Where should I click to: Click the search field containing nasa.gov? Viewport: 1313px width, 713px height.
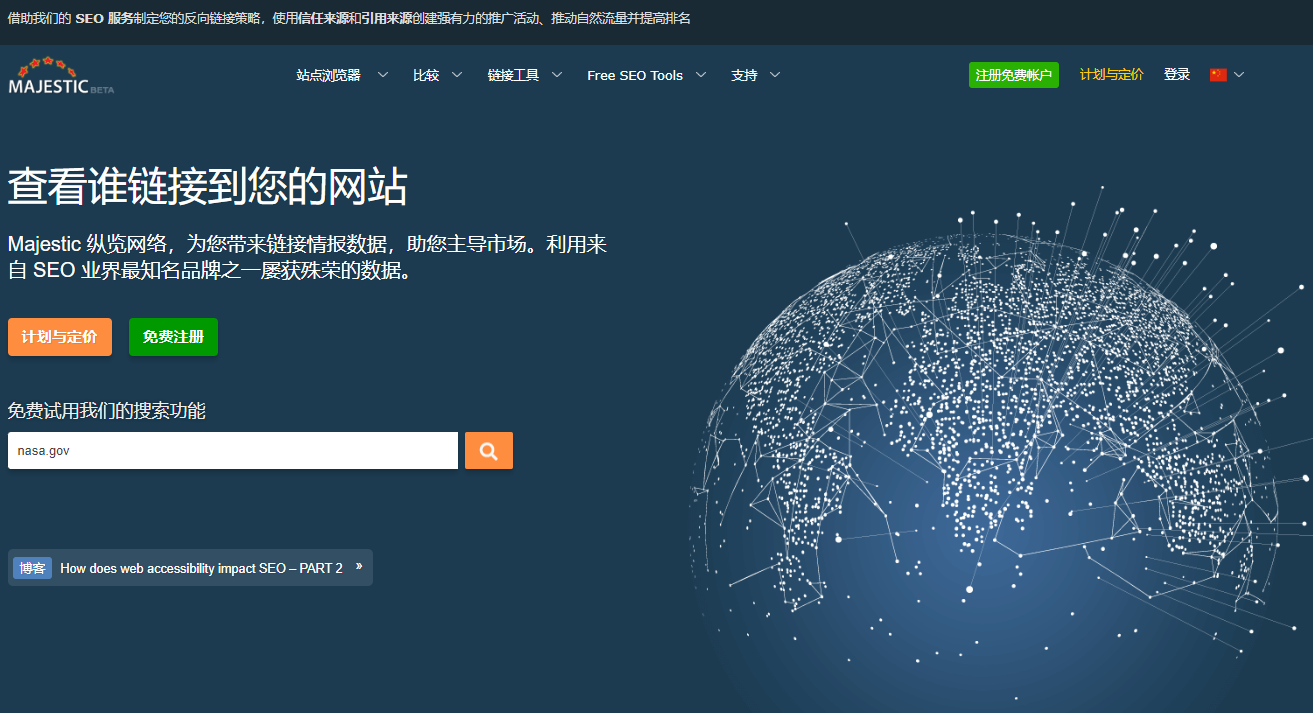click(232, 451)
